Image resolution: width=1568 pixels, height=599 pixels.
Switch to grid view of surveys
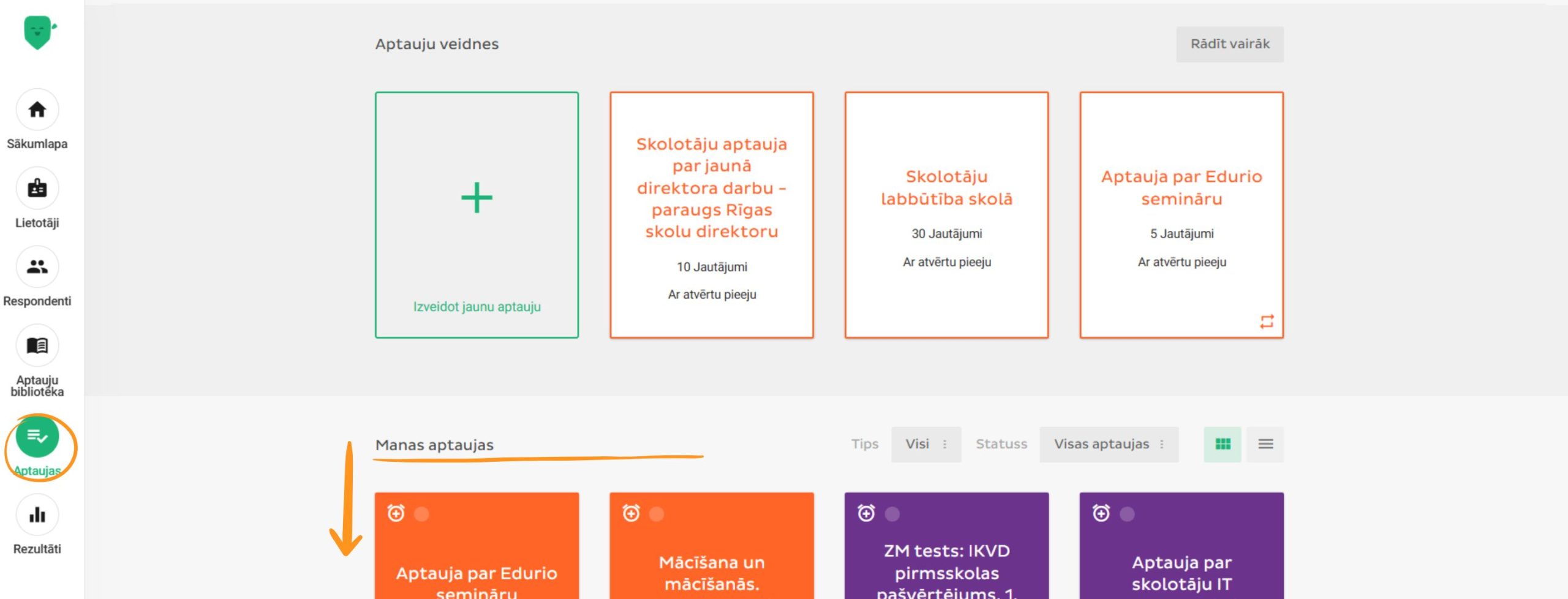(x=1222, y=444)
